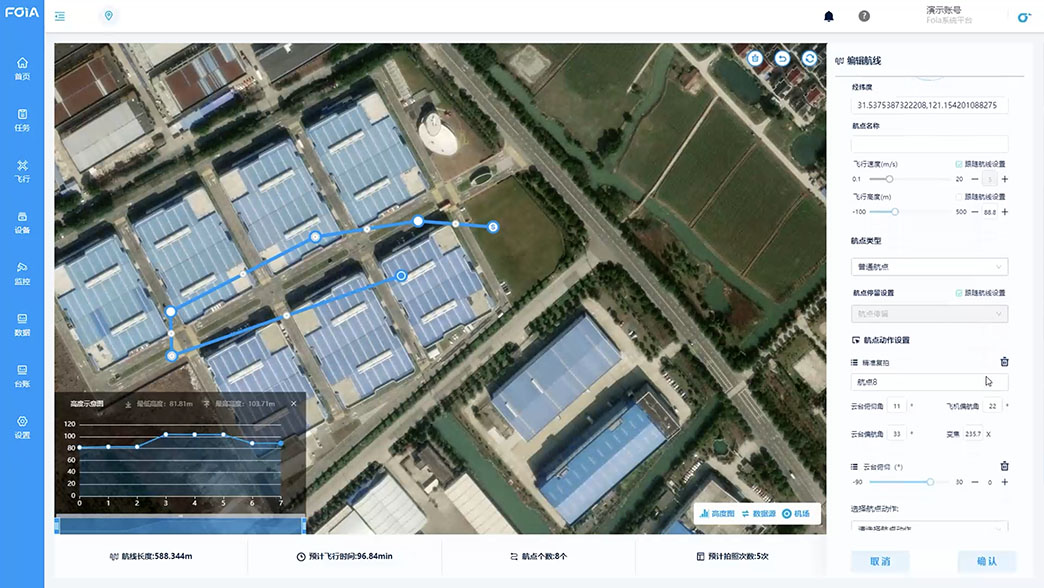Delete the 精准复拍 waypoint action
This screenshot has width=1044, height=588.
point(1004,362)
